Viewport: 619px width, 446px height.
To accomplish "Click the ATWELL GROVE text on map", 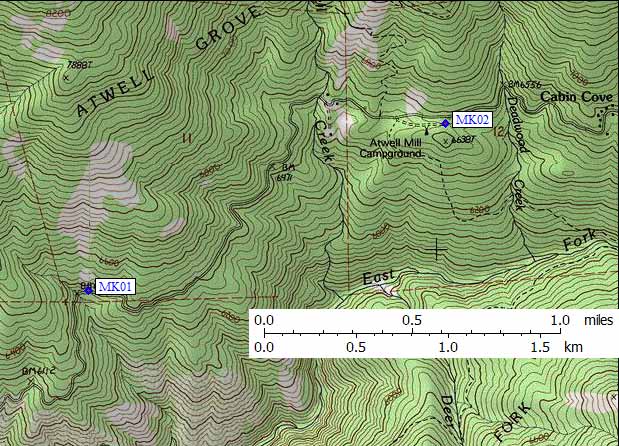I will pos(166,63).
